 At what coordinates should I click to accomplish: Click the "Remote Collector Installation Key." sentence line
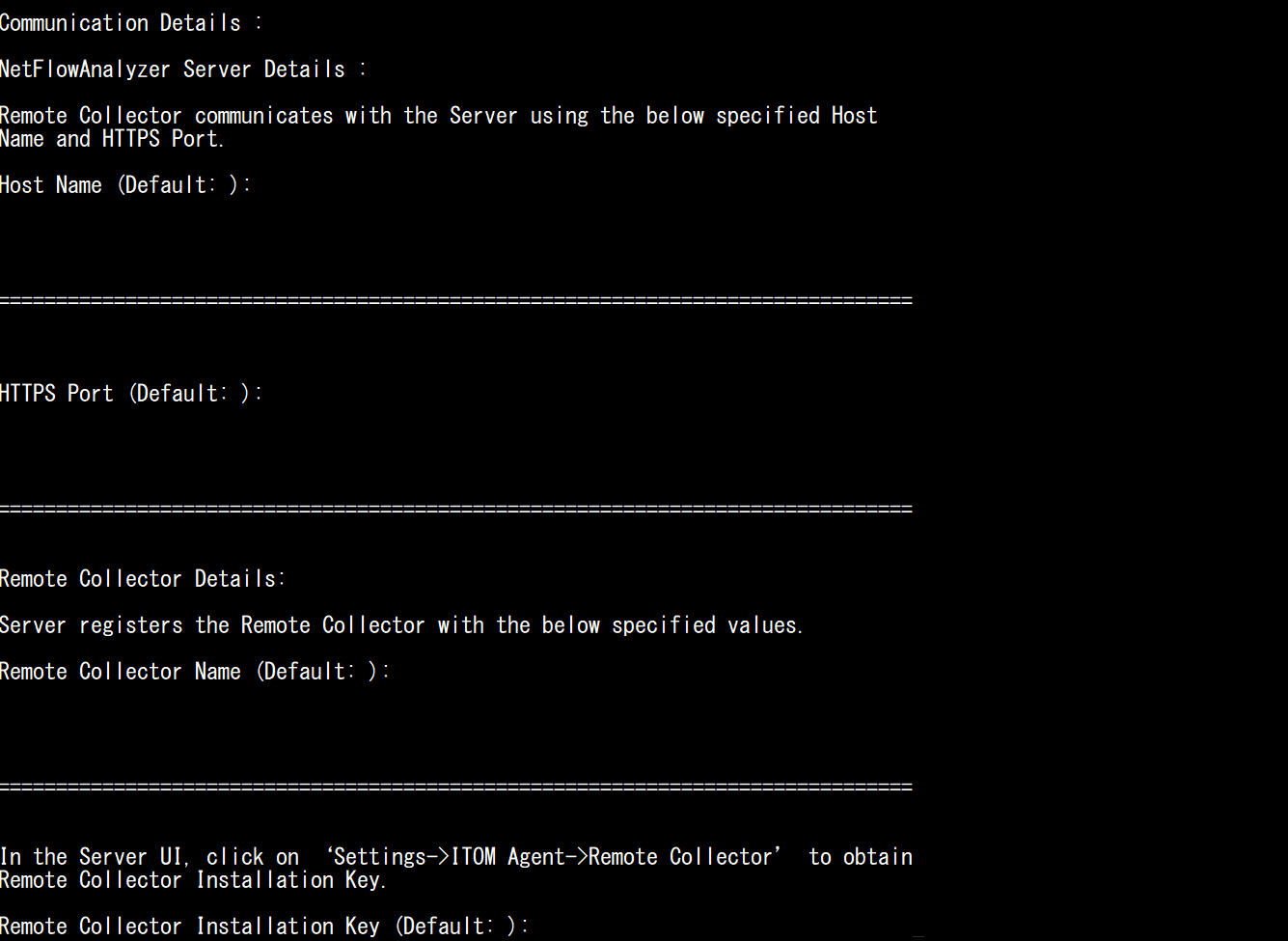[x=193, y=880]
